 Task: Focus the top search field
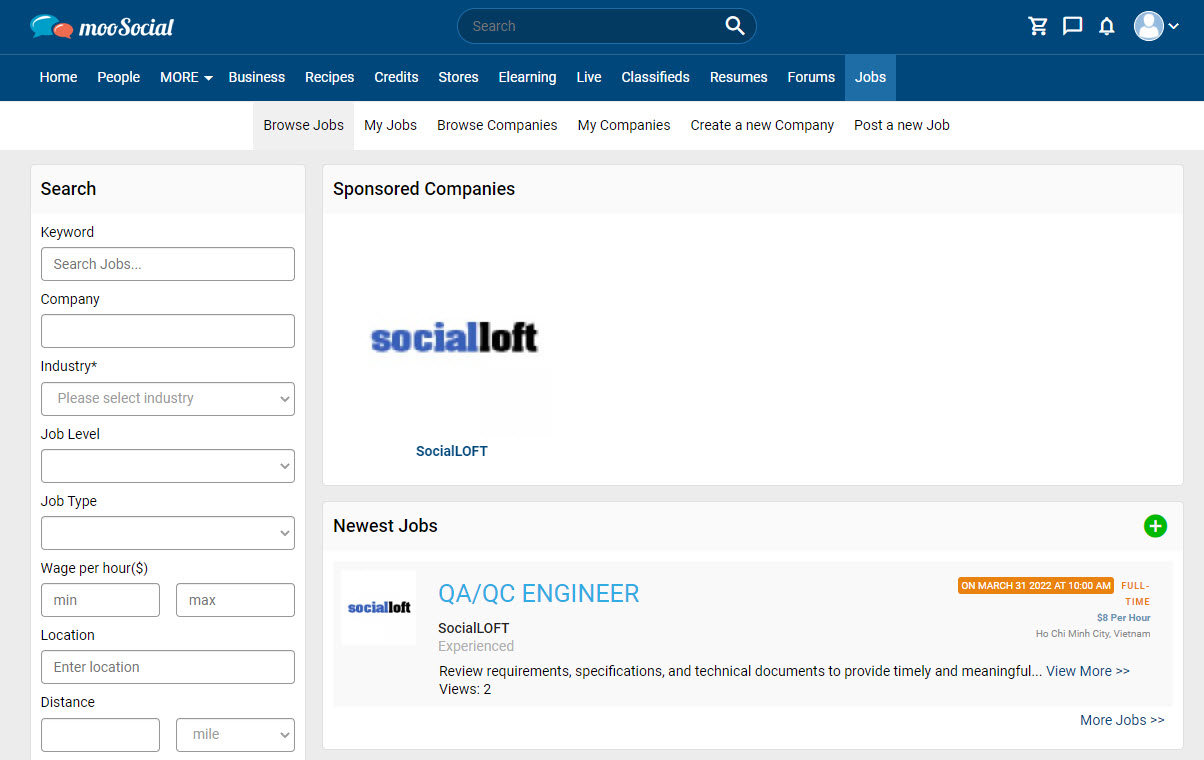[606, 26]
